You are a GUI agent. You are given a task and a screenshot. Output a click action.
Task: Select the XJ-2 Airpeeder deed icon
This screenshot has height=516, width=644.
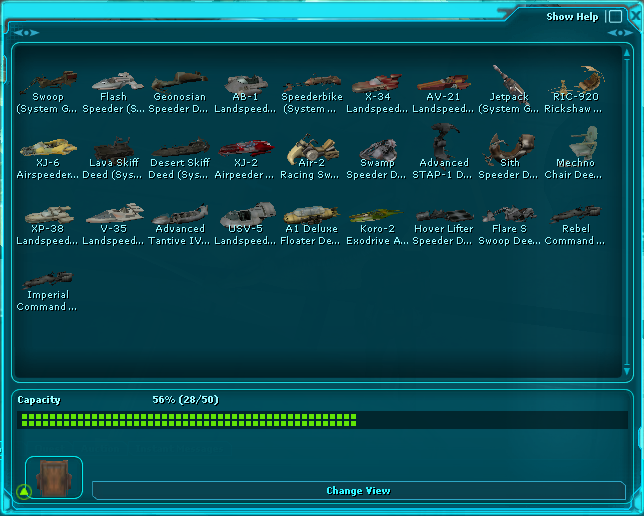[246, 148]
